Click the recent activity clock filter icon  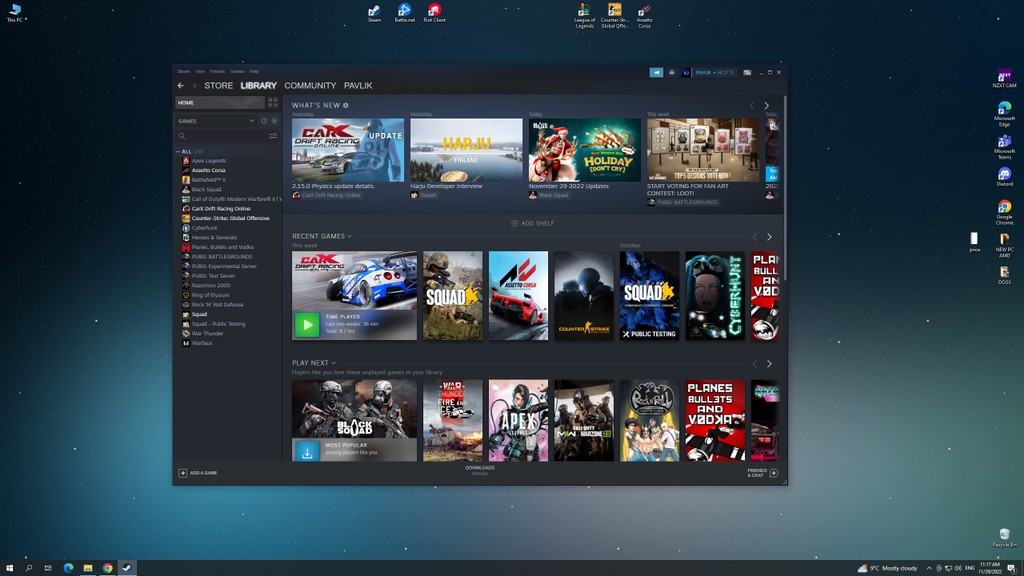tap(264, 121)
